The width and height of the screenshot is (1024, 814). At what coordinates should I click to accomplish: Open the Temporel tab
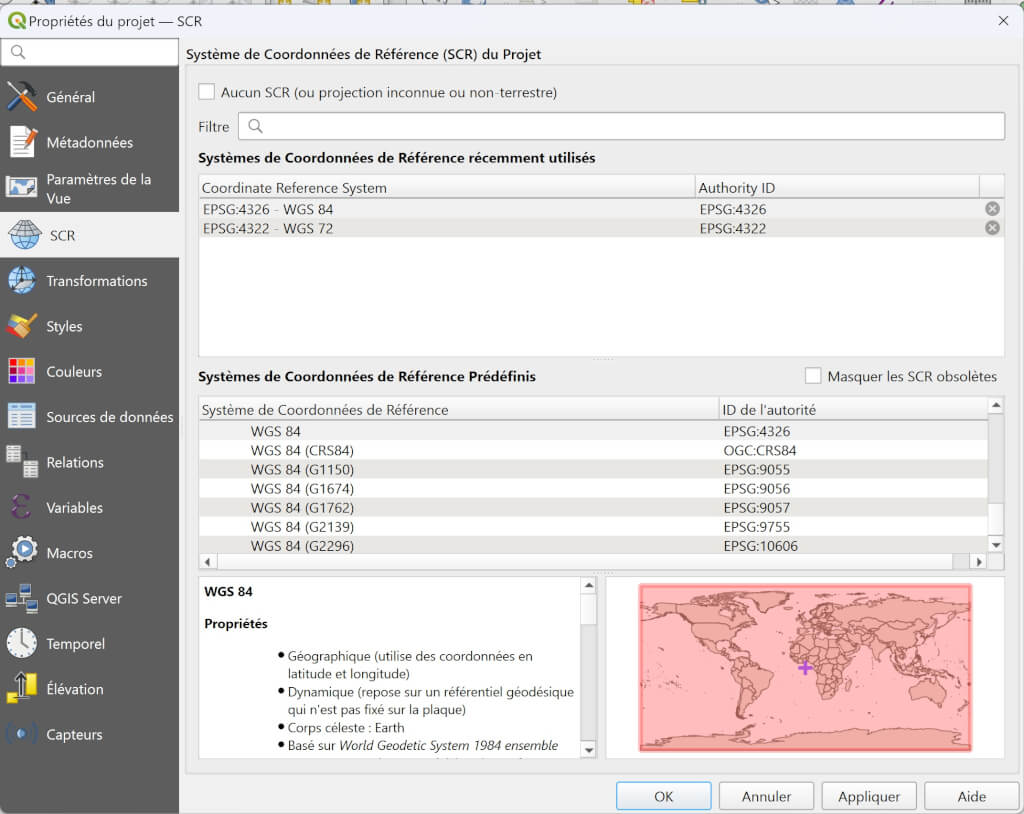pyautogui.click(x=75, y=644)
